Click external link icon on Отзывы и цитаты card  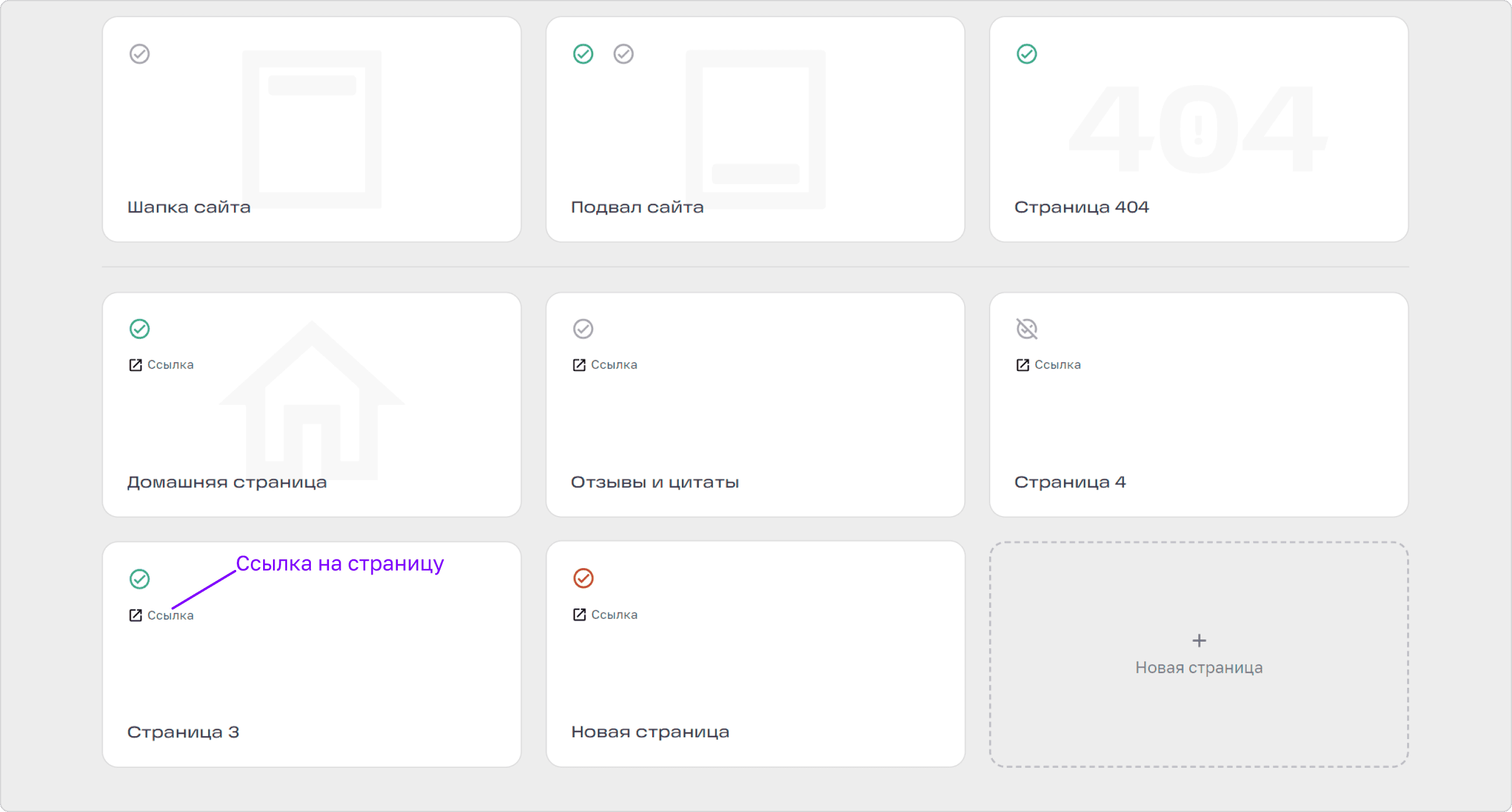(x=579, y=365)
